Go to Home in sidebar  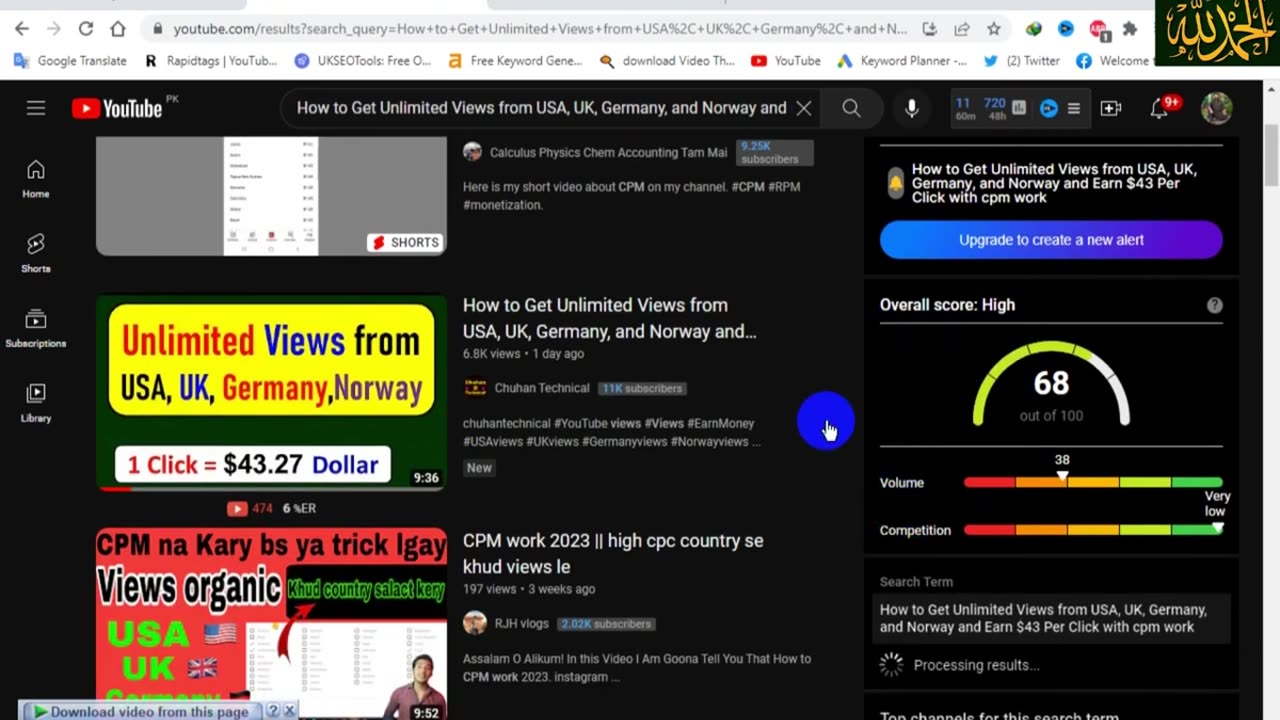coord(36,179)
